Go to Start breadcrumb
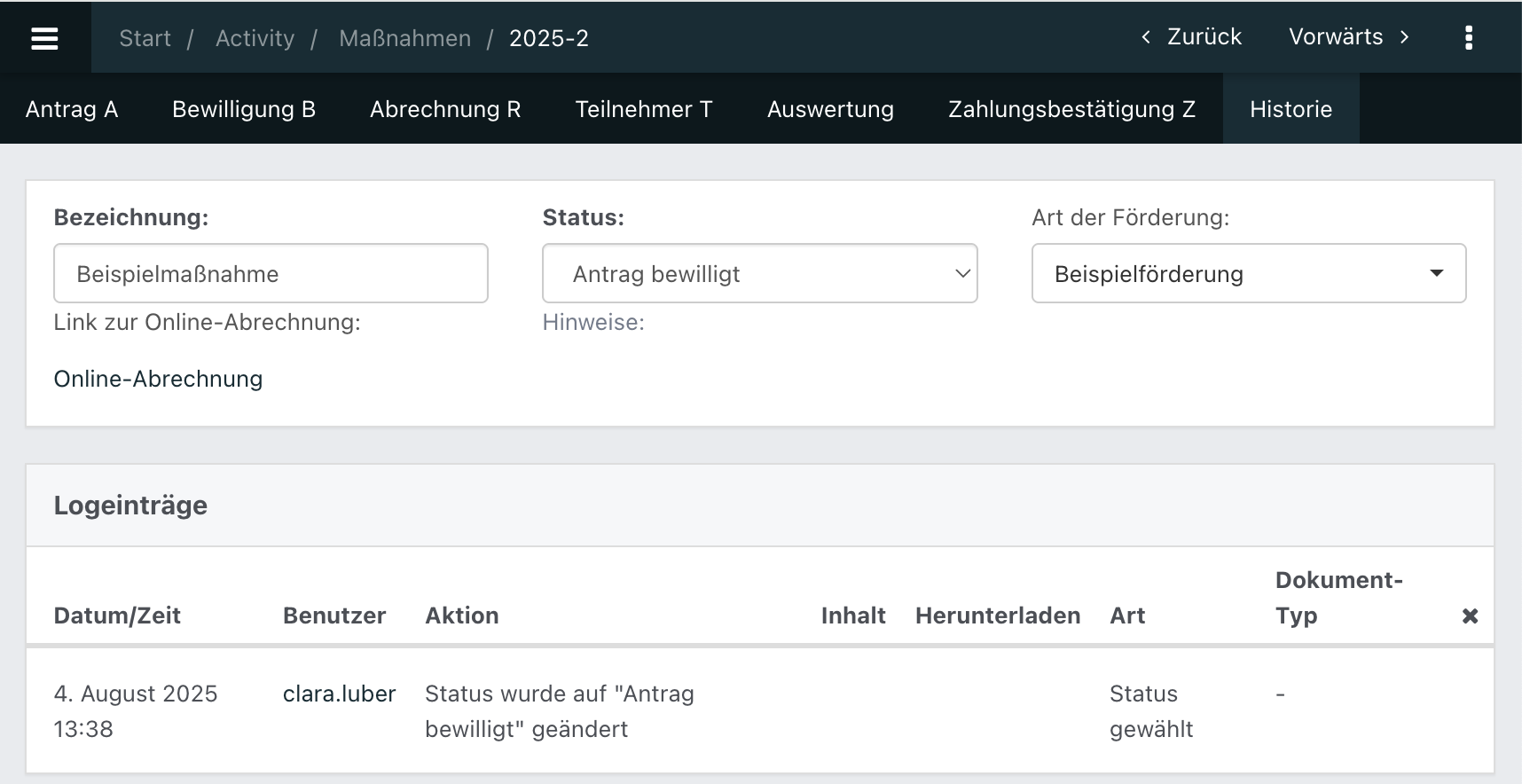 (145, 38)
